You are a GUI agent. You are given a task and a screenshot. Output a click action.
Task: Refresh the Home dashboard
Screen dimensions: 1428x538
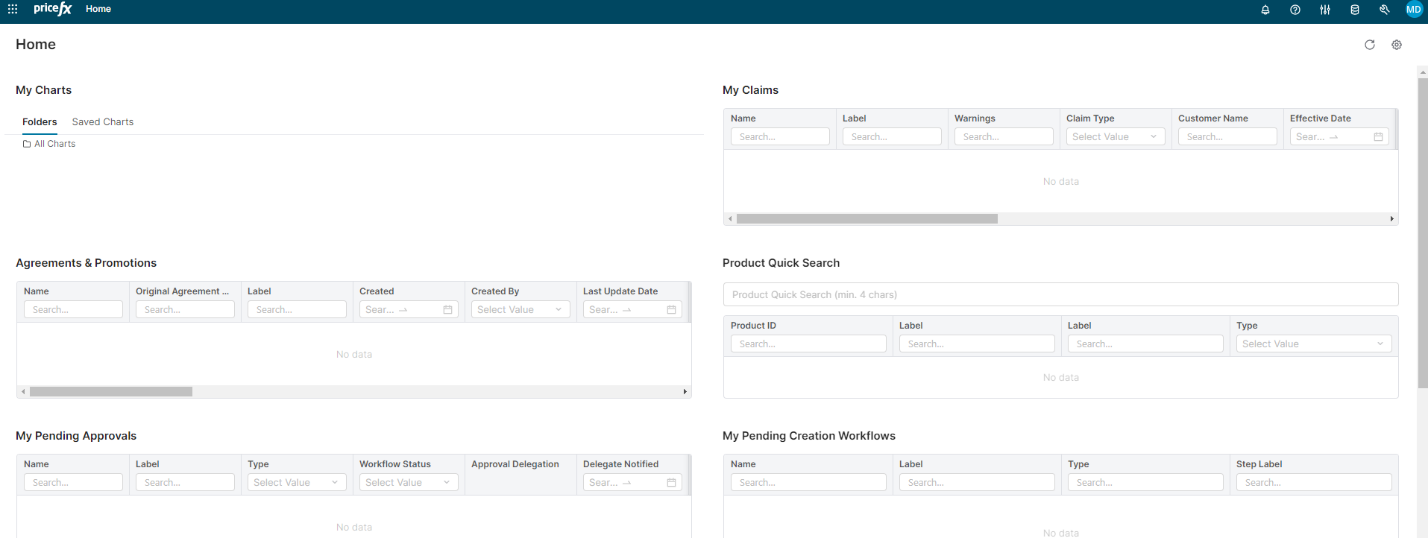1370,45
